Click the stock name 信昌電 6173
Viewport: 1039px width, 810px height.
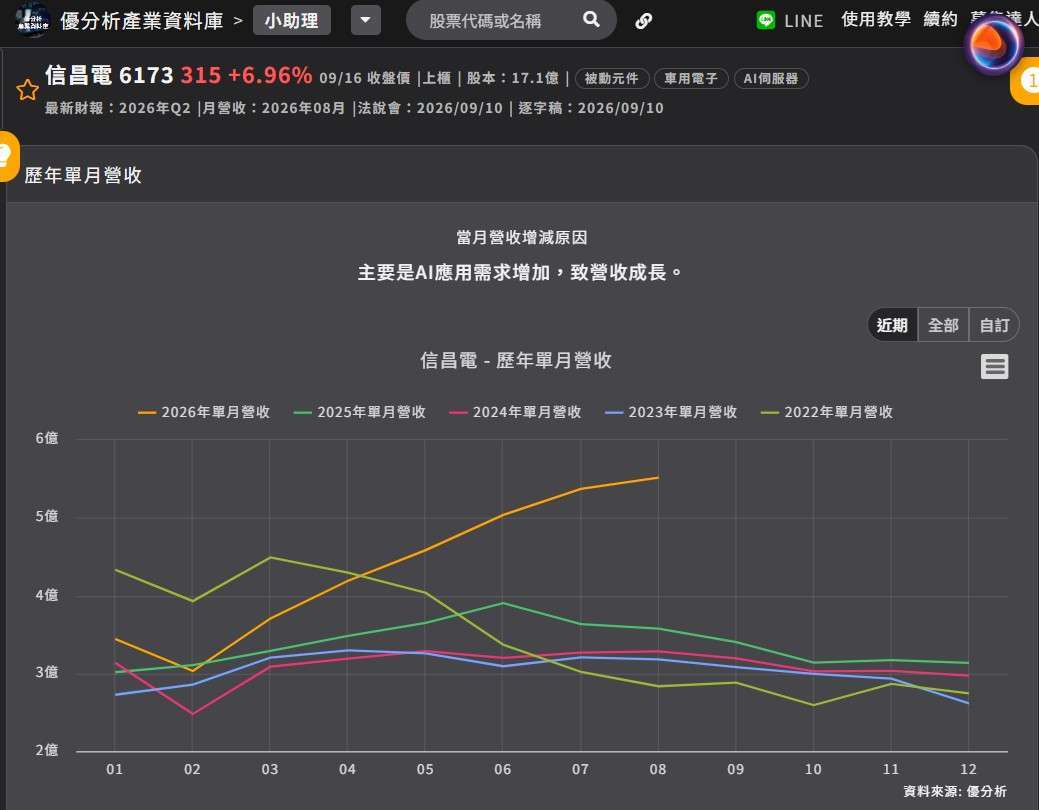click(x=109, y=75)
